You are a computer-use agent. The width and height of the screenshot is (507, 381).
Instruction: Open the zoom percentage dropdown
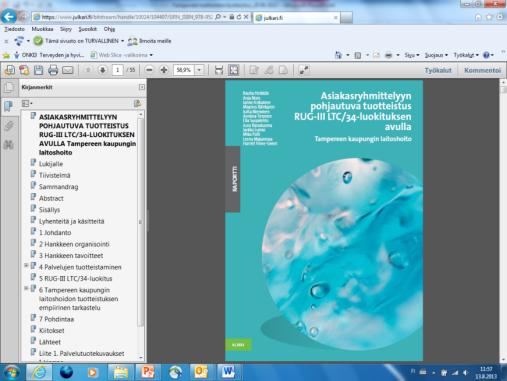[199, 70]
